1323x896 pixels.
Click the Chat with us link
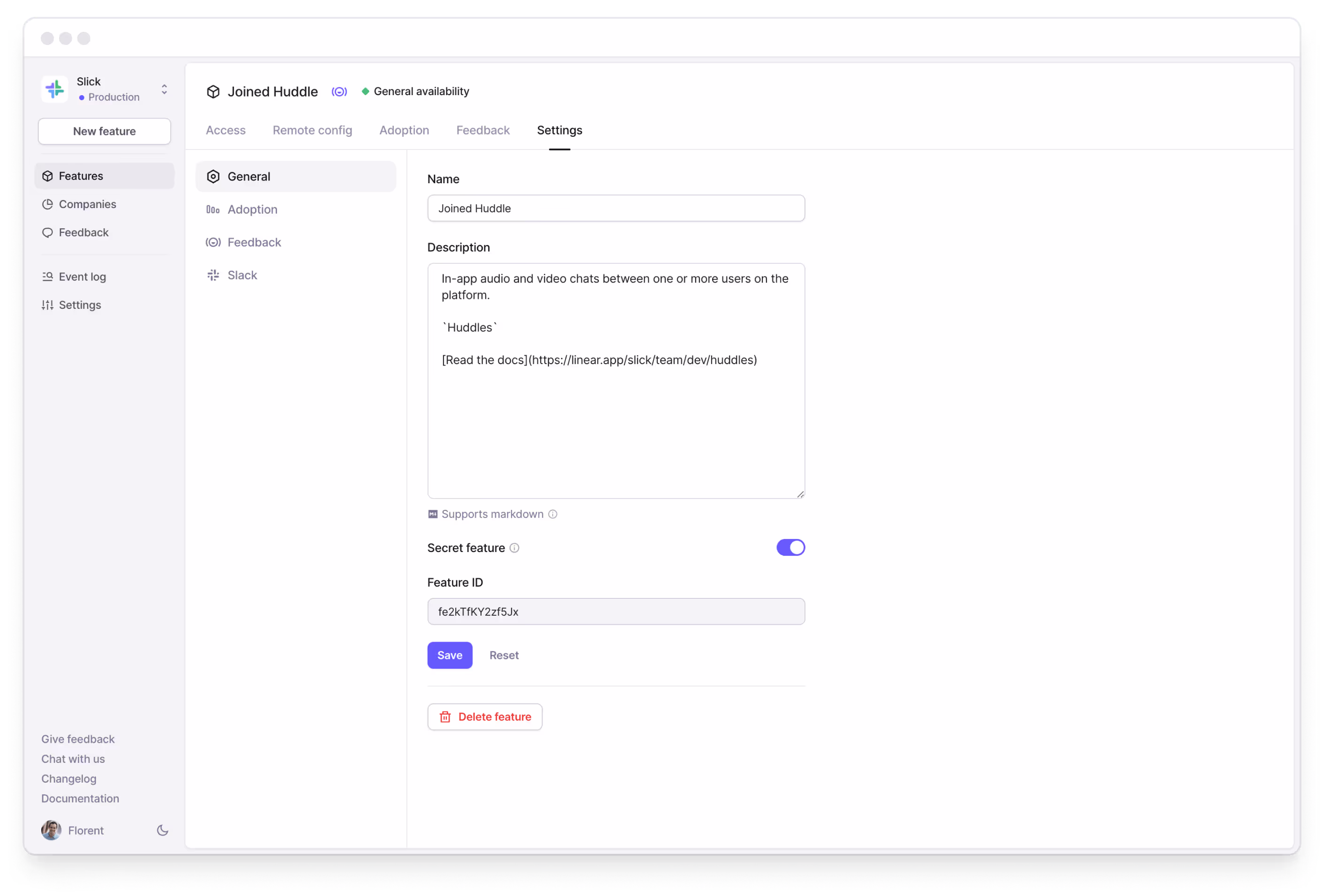click(x=73, y=760)
